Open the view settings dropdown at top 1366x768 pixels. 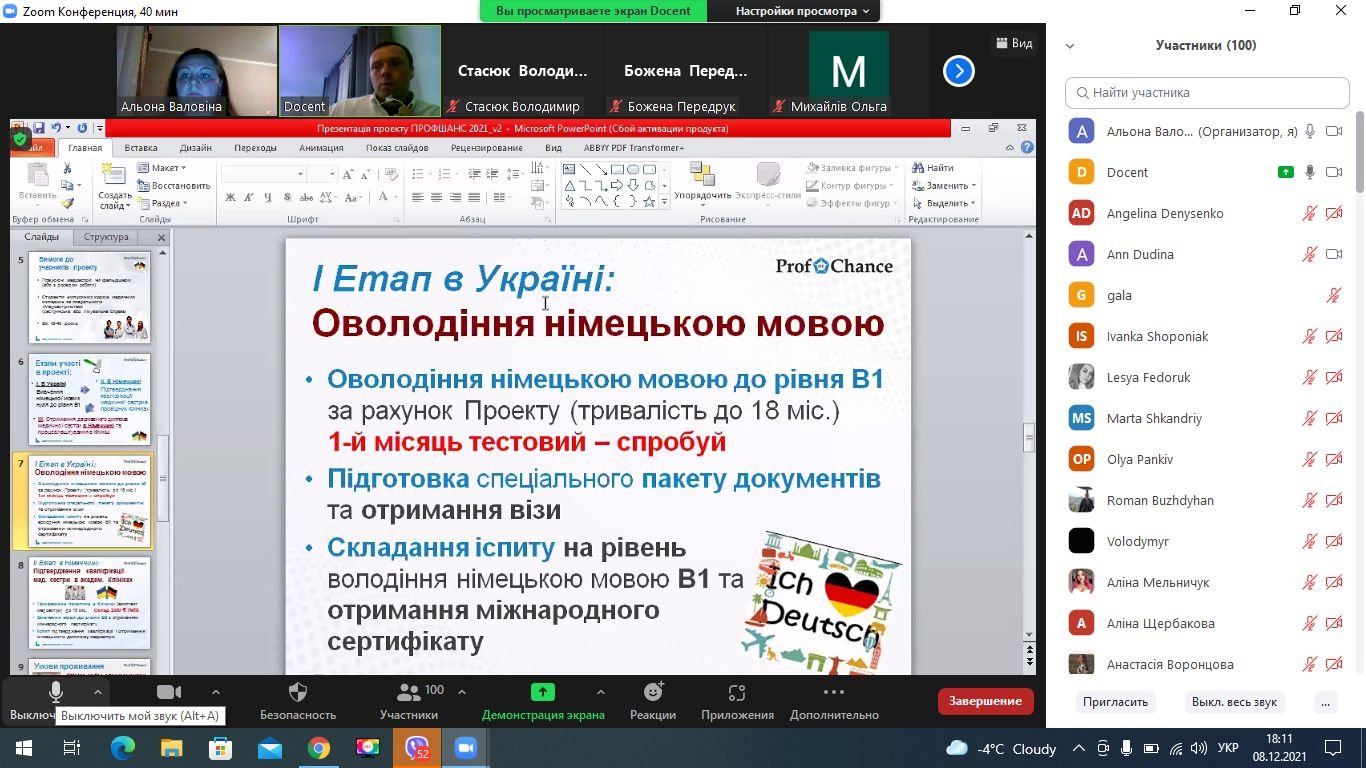[x=802, y=11]
